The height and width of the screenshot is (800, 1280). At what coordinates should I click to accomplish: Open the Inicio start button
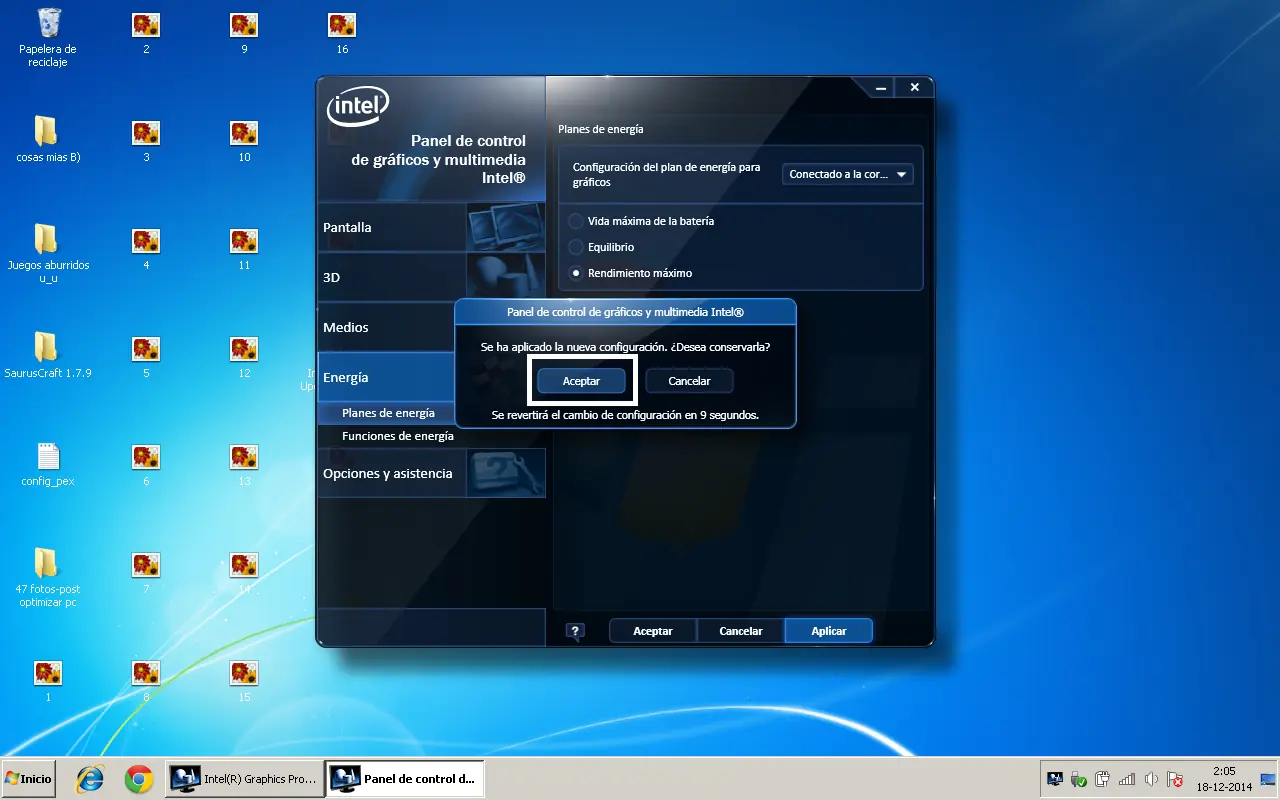29,778
